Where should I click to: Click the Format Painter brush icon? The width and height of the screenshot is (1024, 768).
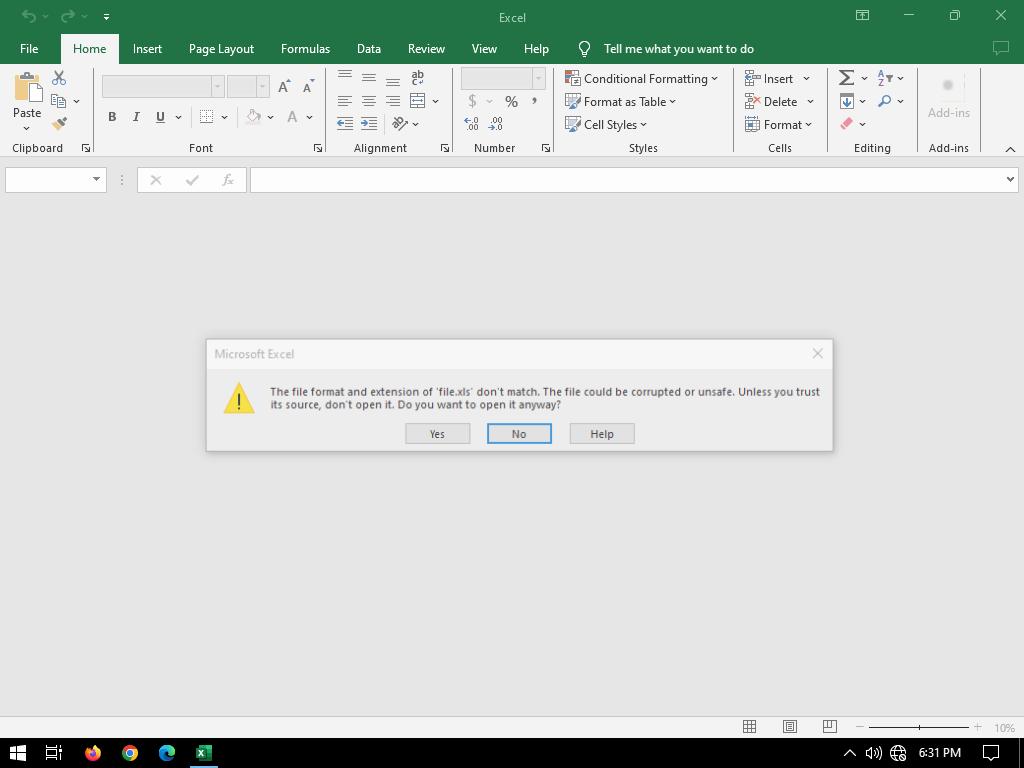[x=59, y=124]
